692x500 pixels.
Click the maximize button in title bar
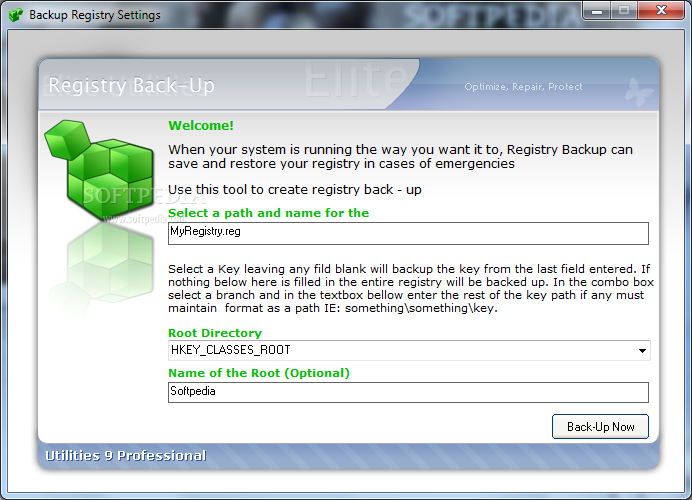624,10
